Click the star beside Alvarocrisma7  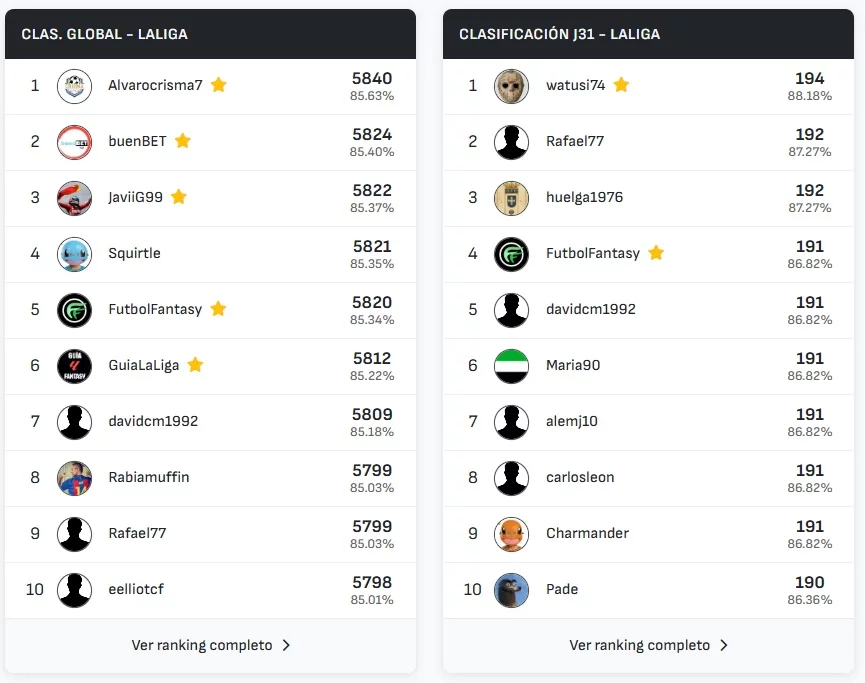[x=219, y=85]
